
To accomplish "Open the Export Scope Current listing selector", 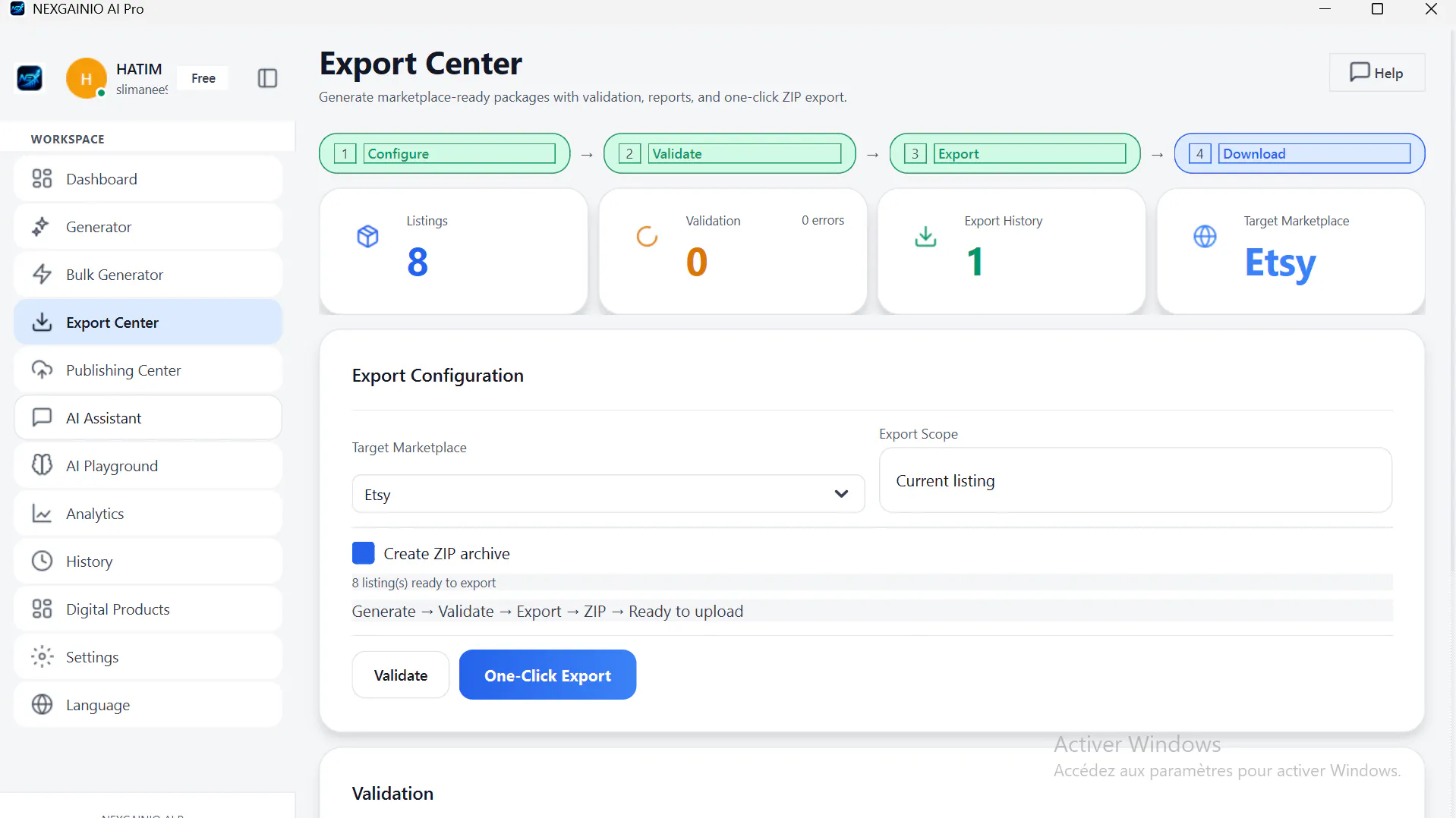I will point(1135,480).
